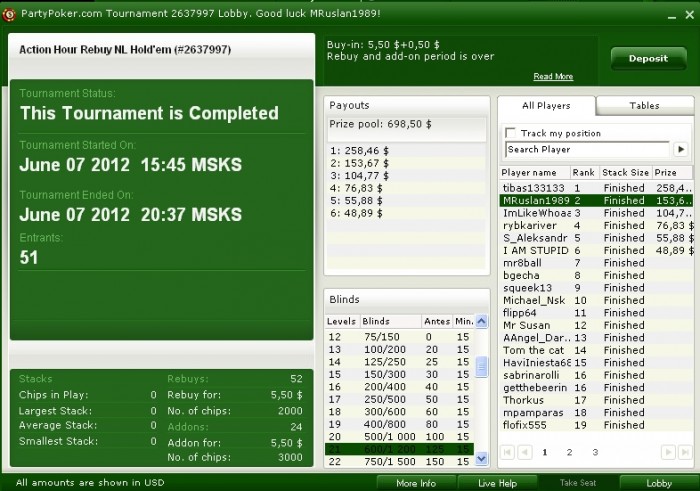700x491 pixels.
Task: Open Live Help
Action: (x=497, y=483)
